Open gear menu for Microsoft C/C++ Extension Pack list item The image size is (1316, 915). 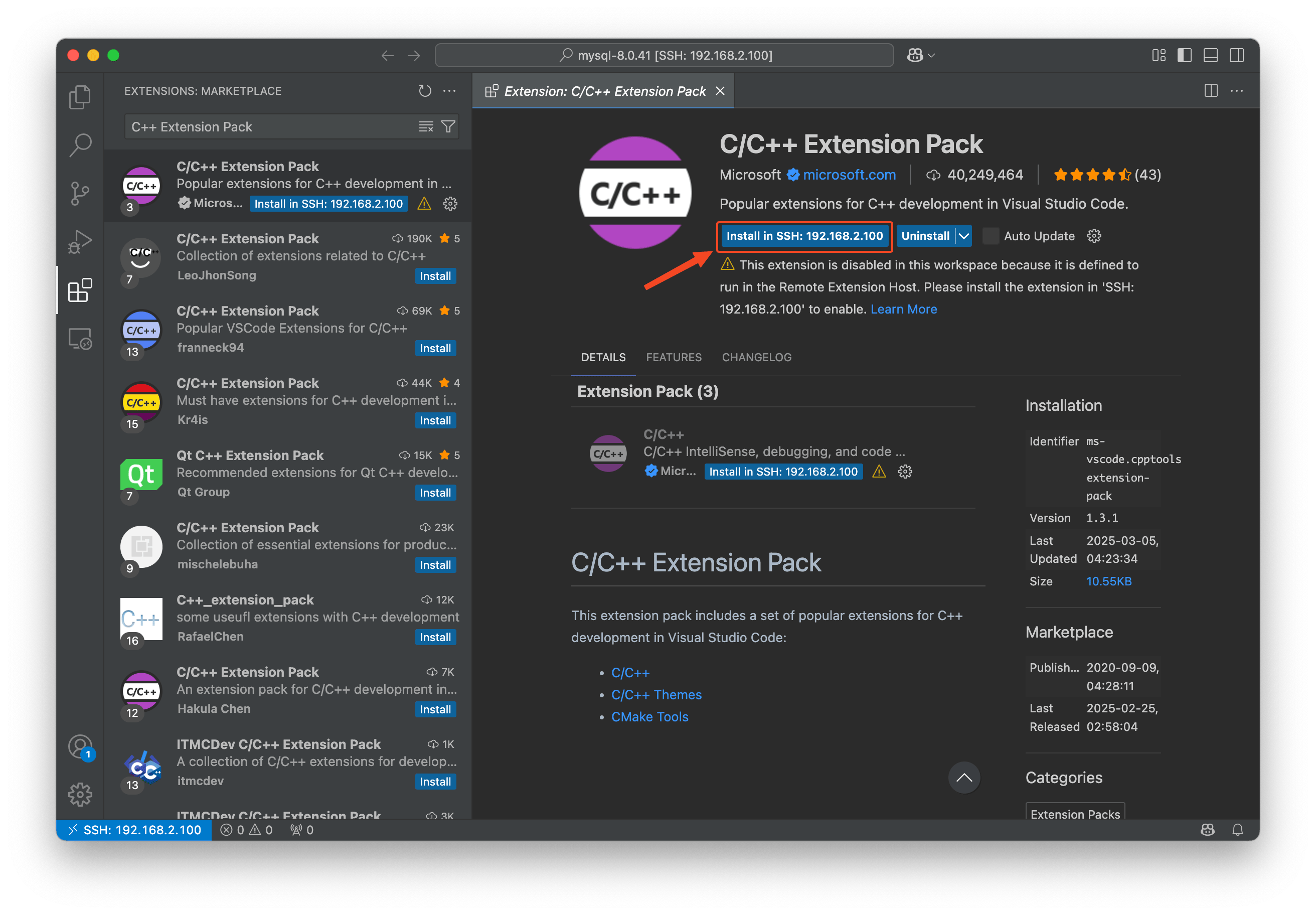(450, 204)
